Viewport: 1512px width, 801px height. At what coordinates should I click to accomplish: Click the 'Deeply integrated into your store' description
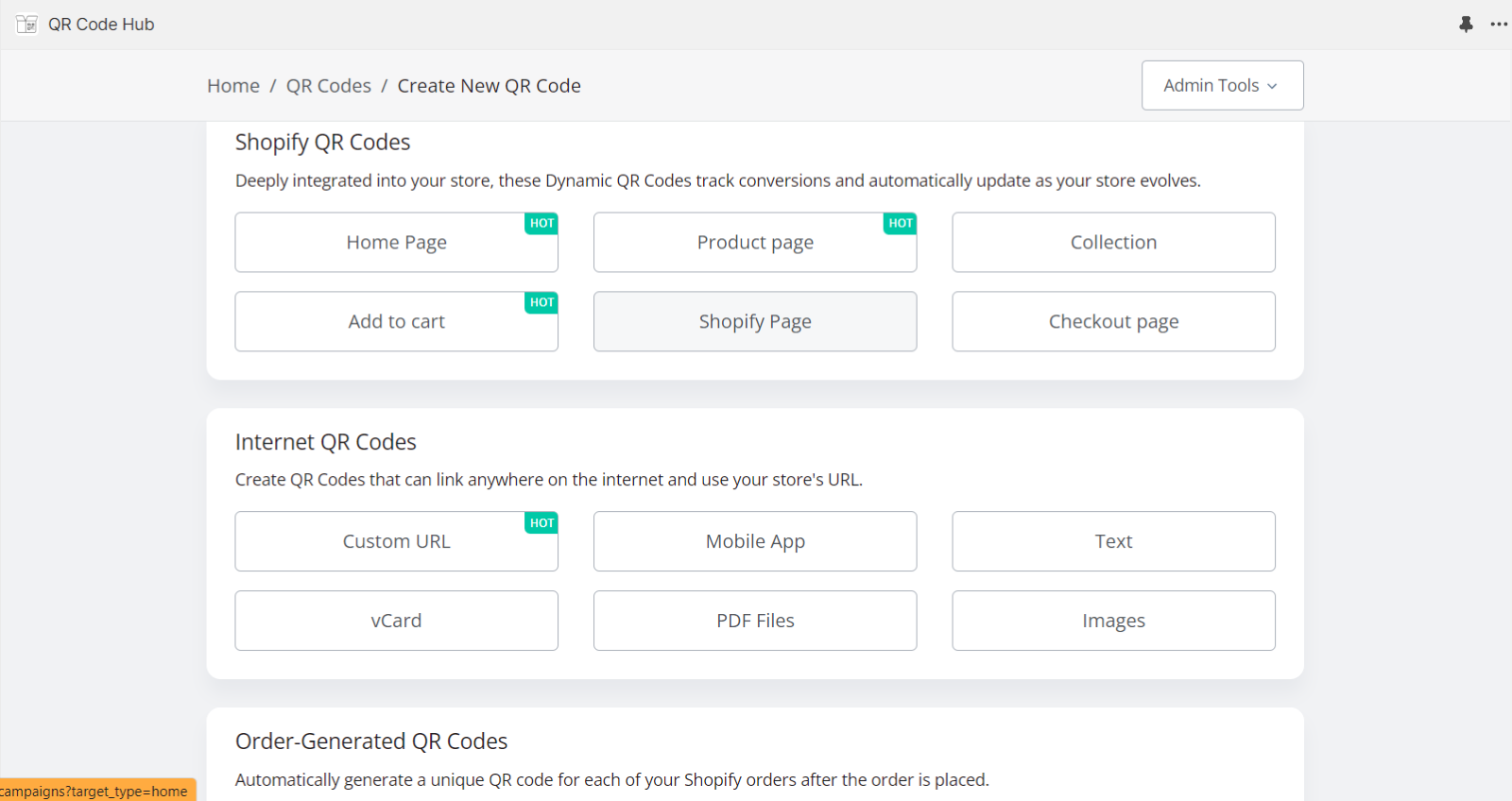(718, 181)
